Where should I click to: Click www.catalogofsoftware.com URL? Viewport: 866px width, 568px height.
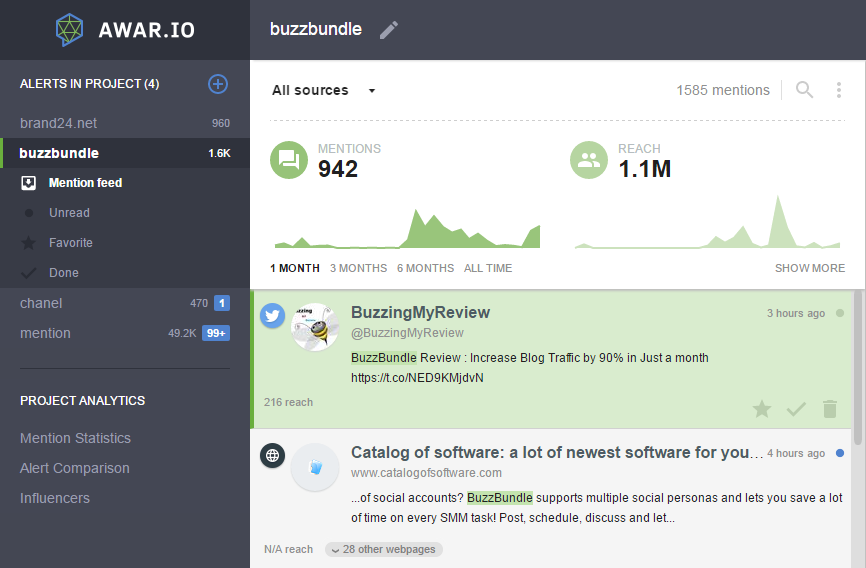click(426, 473)
